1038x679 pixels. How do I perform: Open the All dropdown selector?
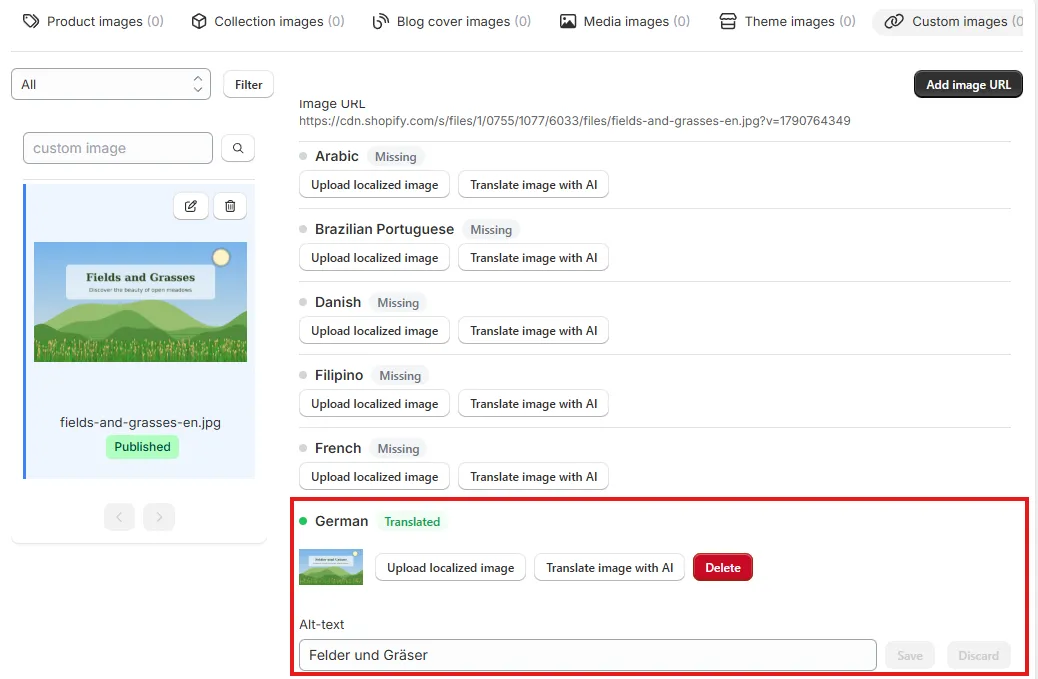111,84
